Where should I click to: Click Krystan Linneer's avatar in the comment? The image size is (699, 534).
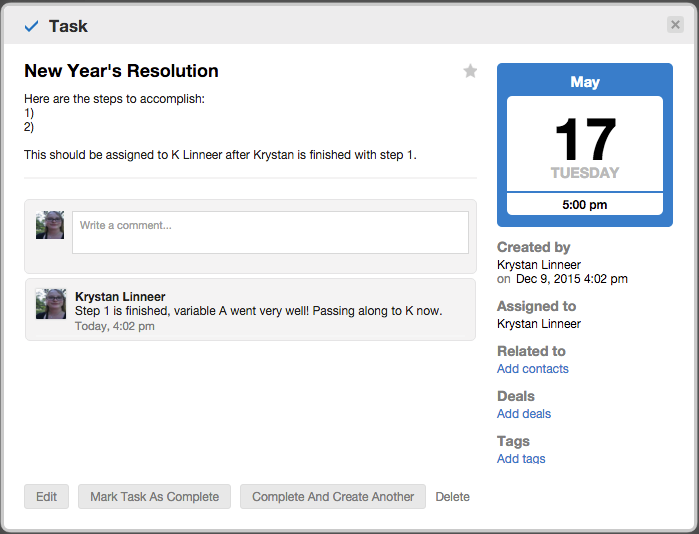pyautogui.click(x=51, y=304)
